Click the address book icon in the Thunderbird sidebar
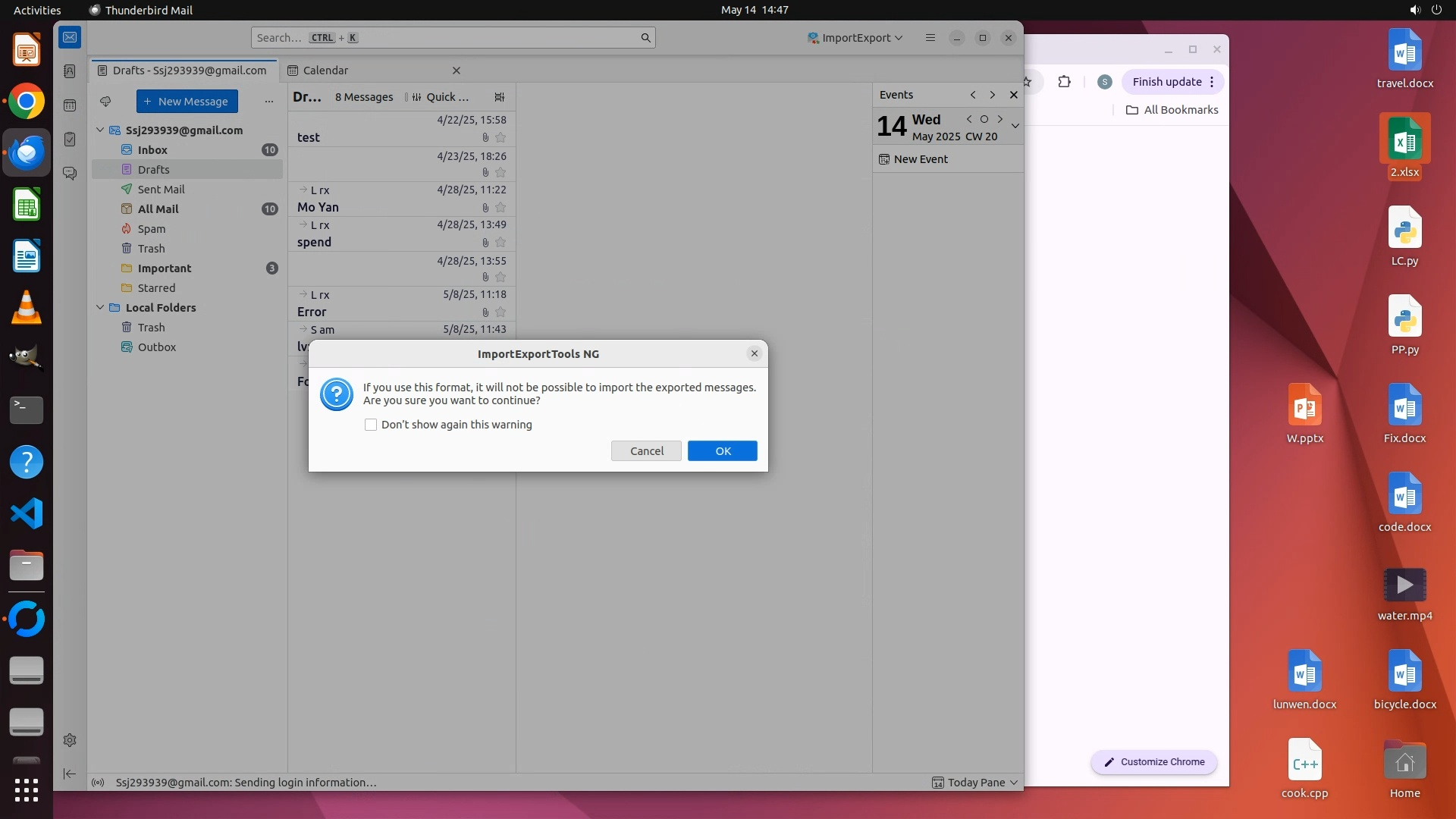The height and width of the screenshot is (819, 1456). [x=70, y=71]
